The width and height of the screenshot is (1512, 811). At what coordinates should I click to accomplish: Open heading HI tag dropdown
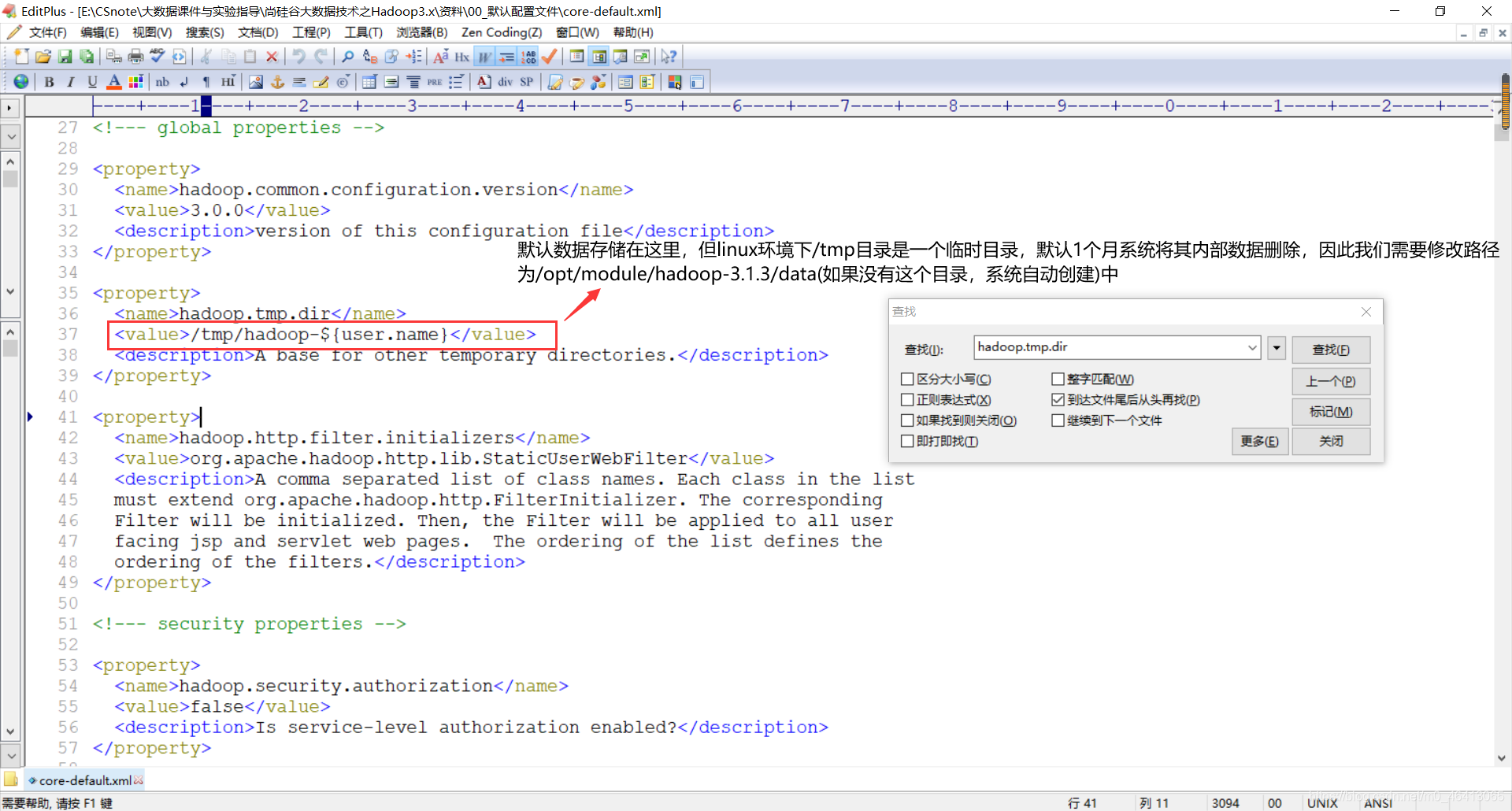click(228, 82)
